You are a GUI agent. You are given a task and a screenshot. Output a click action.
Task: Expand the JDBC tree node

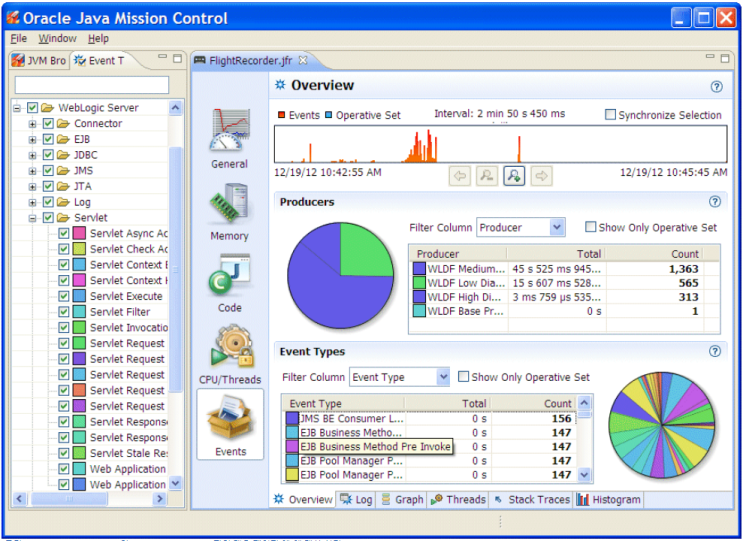32,155
